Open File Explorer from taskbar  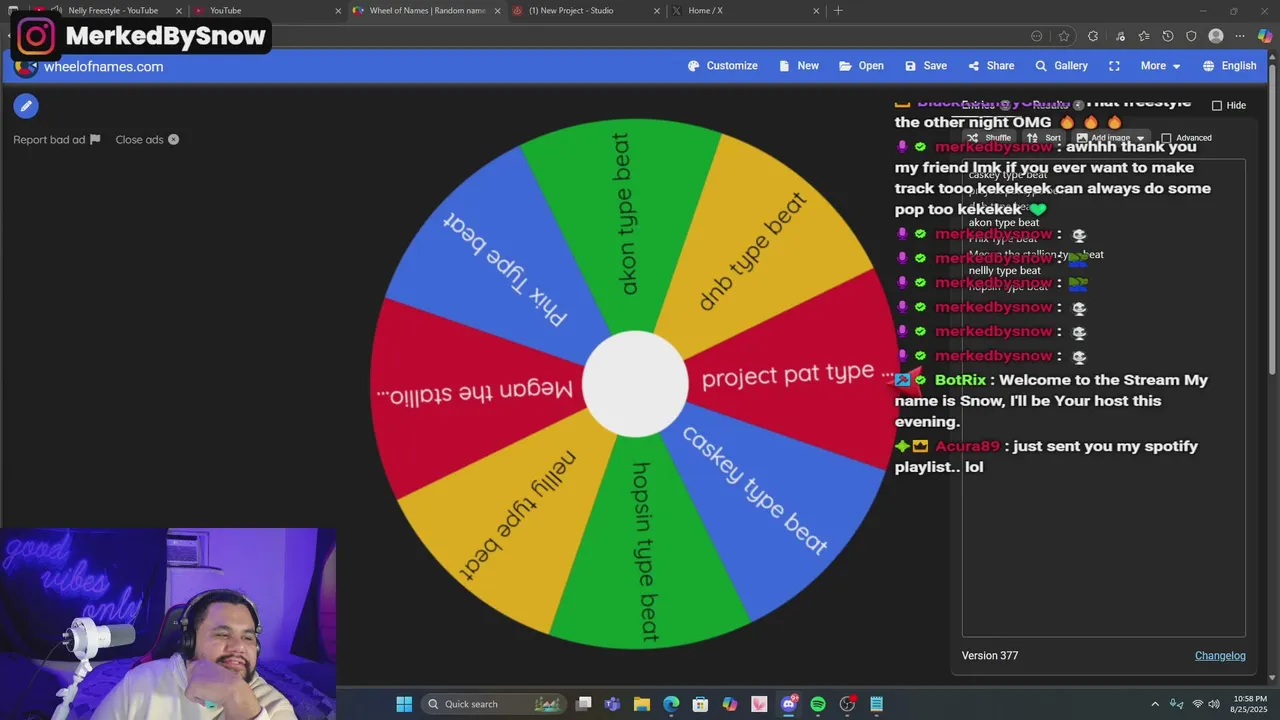(642, 704)
